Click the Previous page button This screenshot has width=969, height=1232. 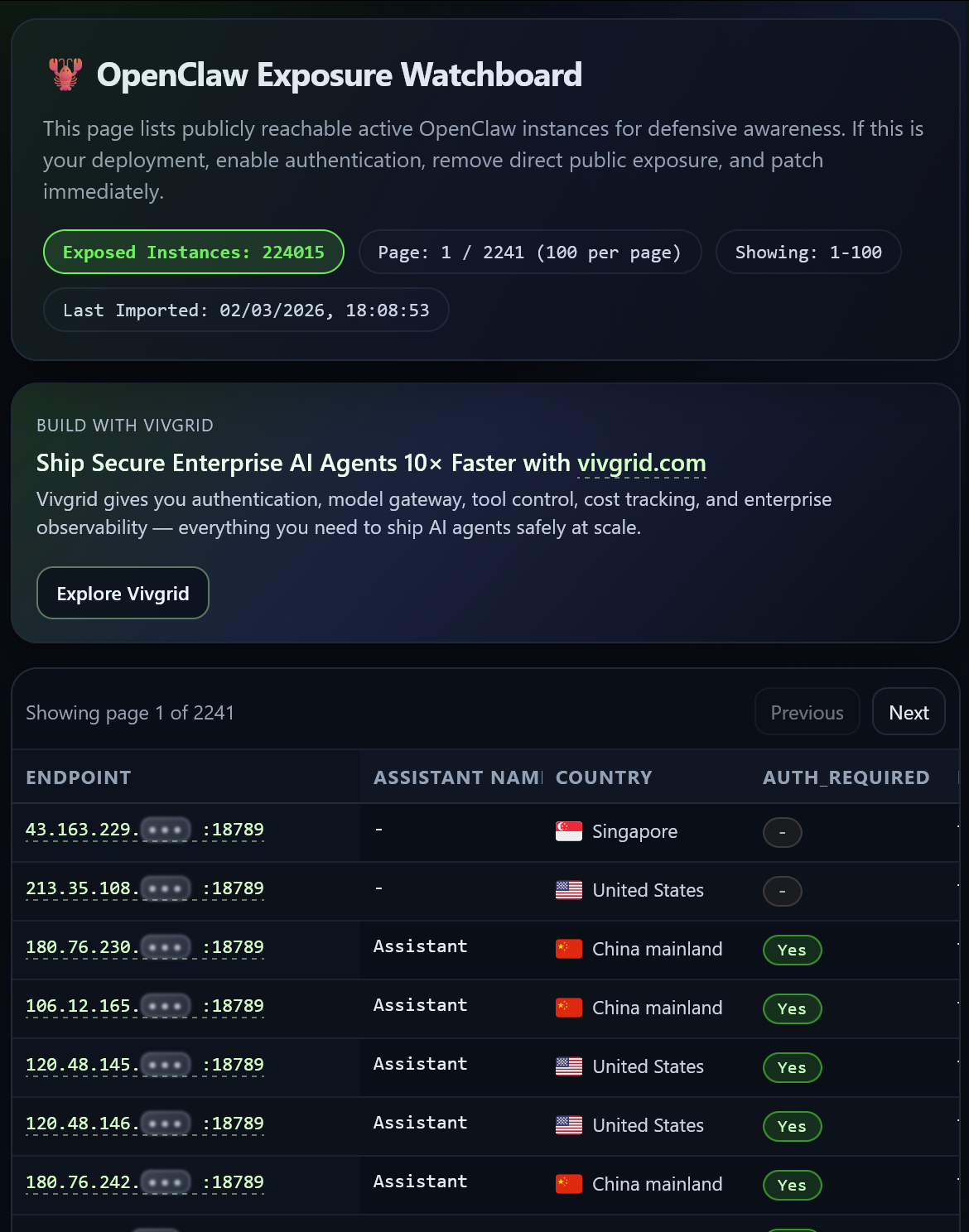(807, 711)
